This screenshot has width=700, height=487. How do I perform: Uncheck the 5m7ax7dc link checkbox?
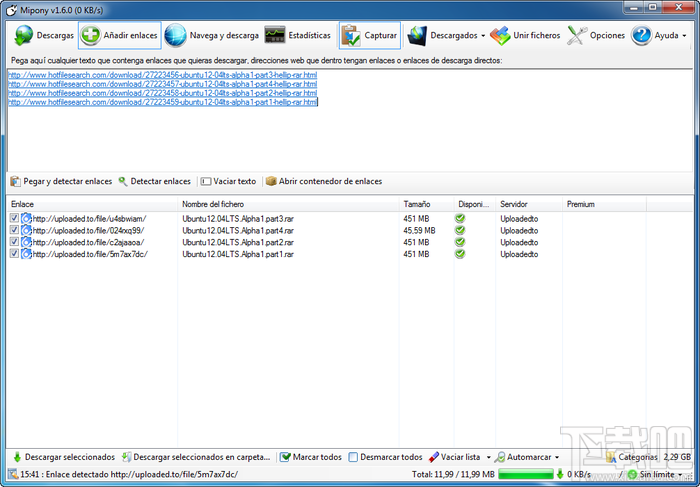[x=14, y=253]
